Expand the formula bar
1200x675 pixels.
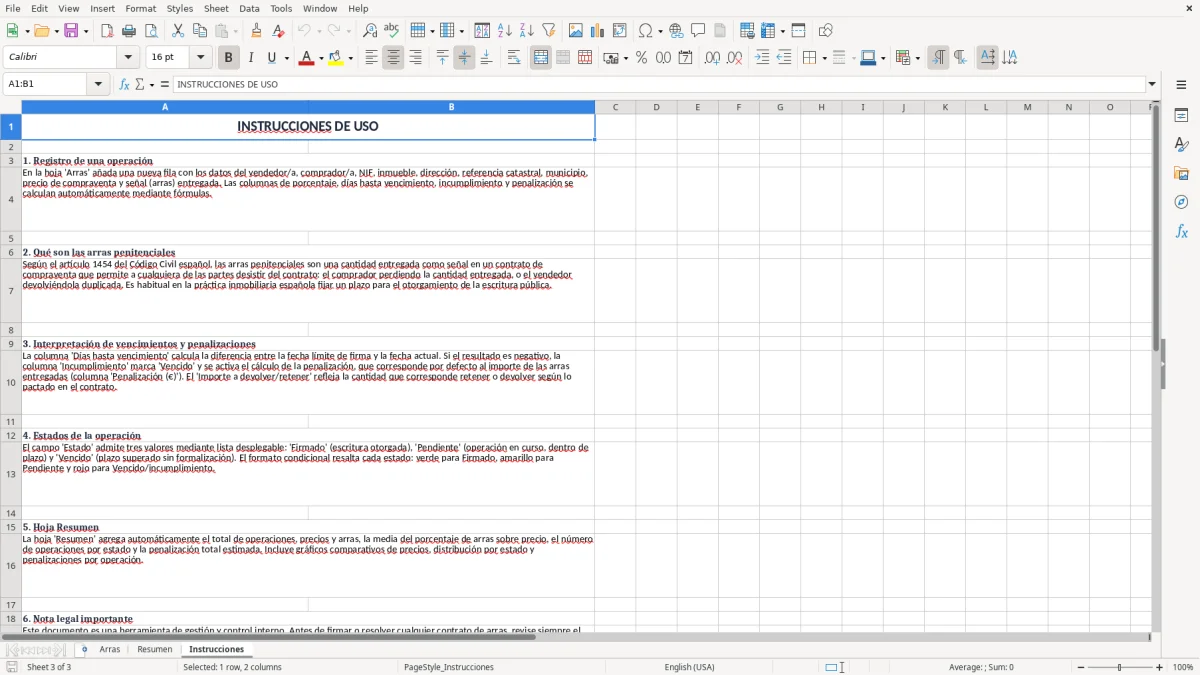pos(1152,84)
